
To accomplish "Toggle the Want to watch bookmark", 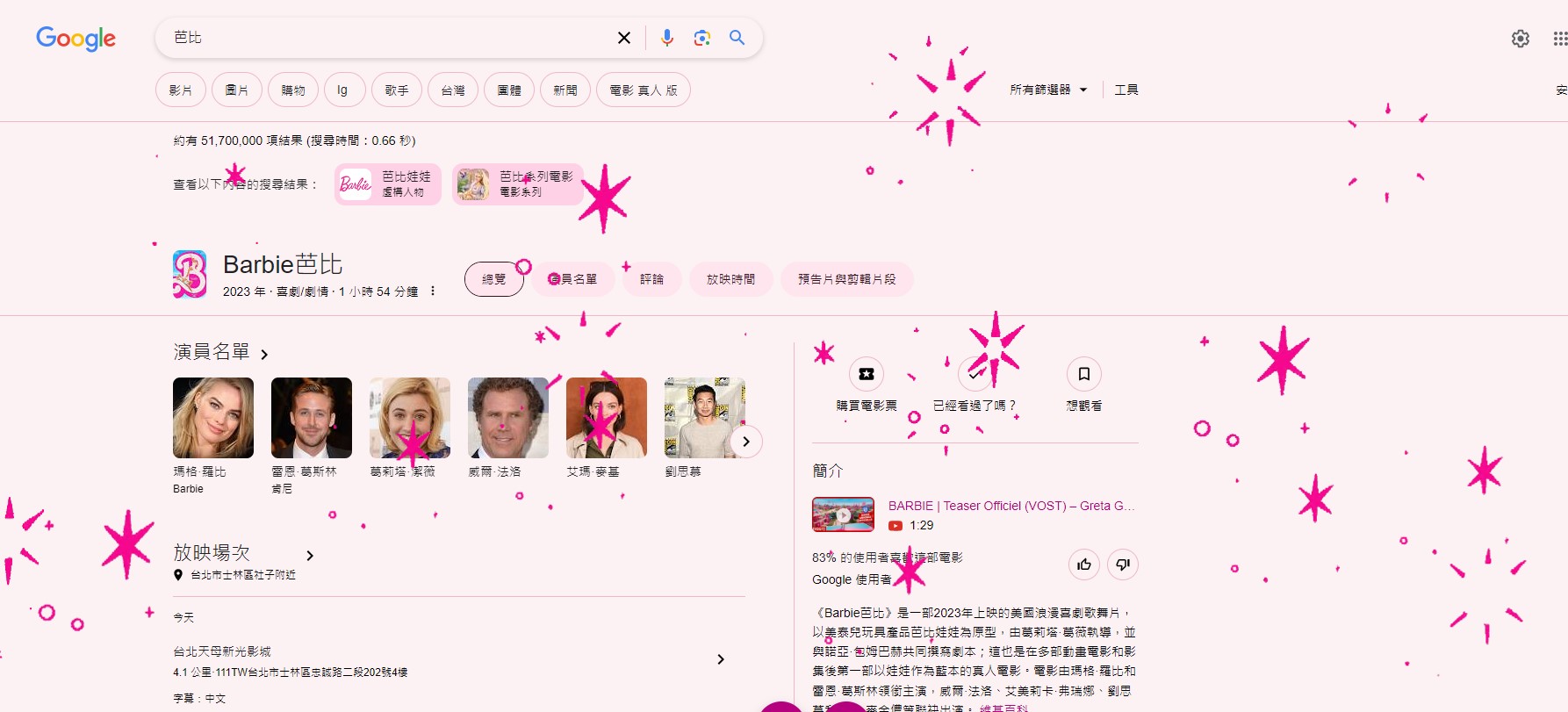I will (x=1084, y=374).
